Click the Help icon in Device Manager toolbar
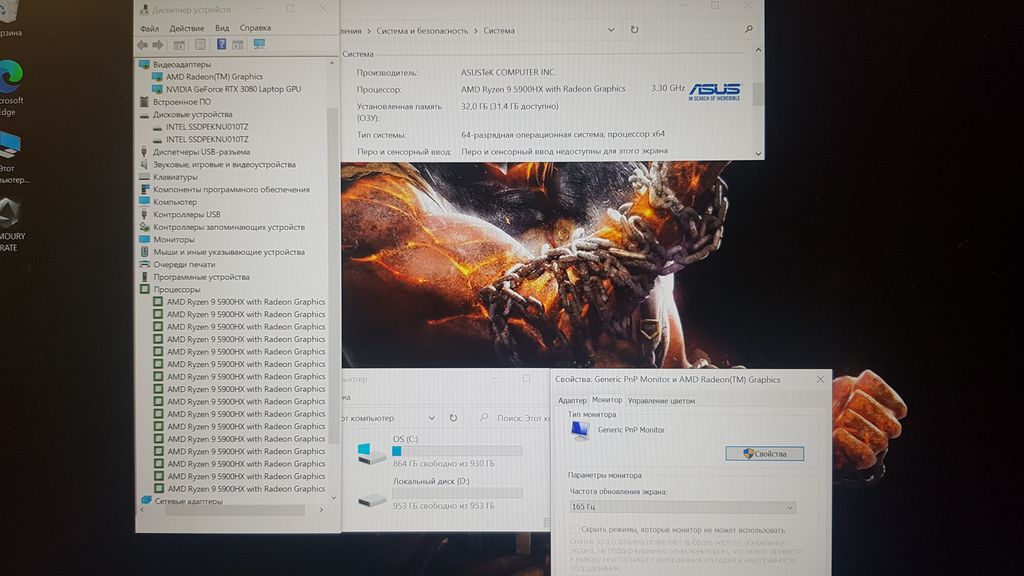1024x576 pixels. [x=221, y=45]
